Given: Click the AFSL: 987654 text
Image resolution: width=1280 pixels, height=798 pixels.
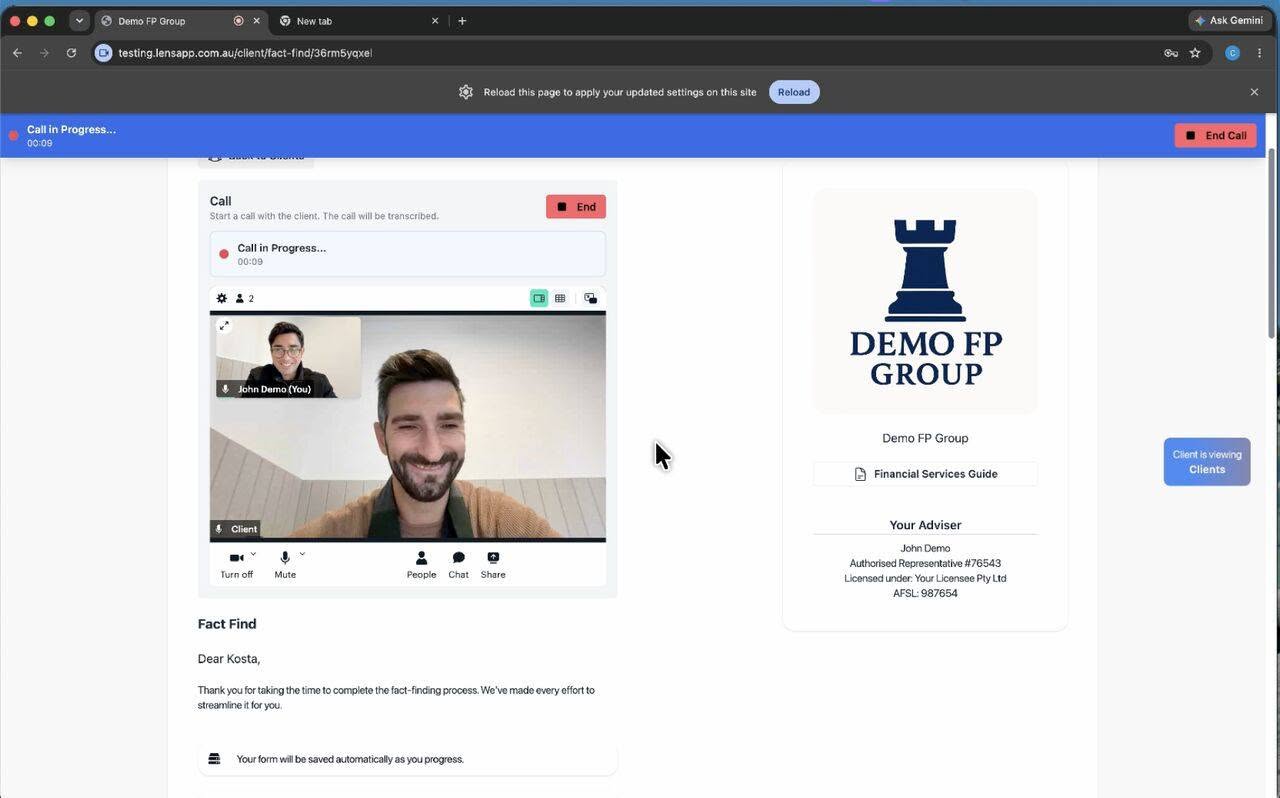Looking at the screenshot, I should pos(925,593).
